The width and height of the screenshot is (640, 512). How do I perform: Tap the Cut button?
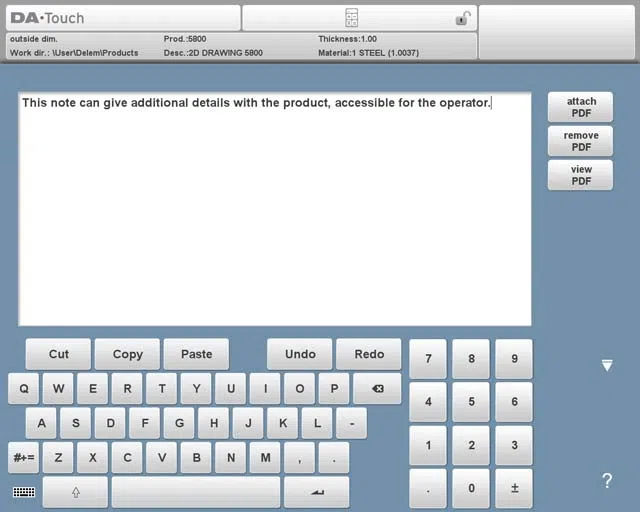(x=58, y=354)
